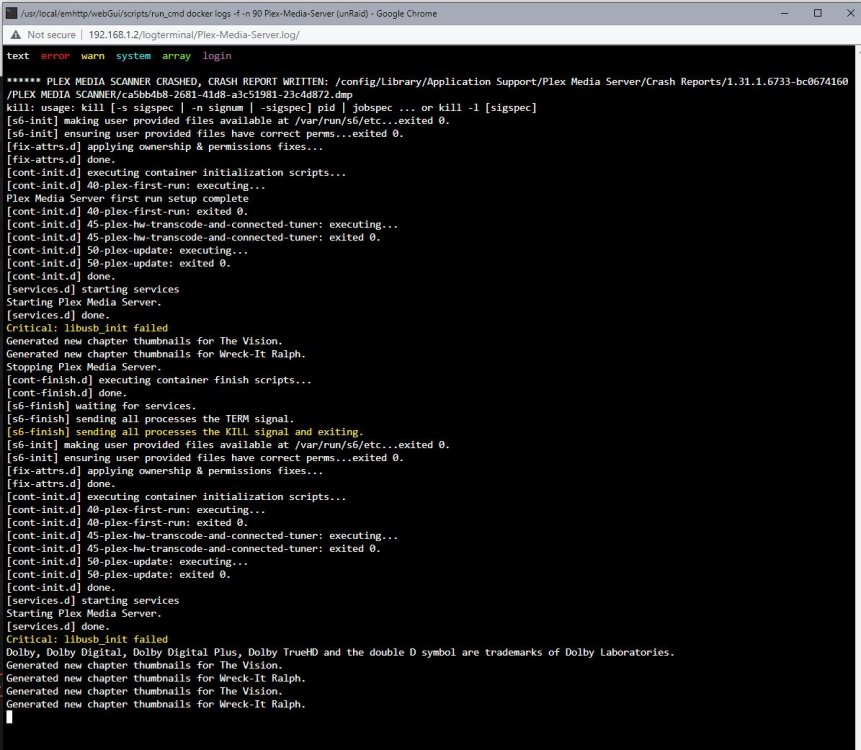Click the '[s6-finish] waiting for services.' line
The width and height of the screenshot is (861, 750).
tap(101, 406)
